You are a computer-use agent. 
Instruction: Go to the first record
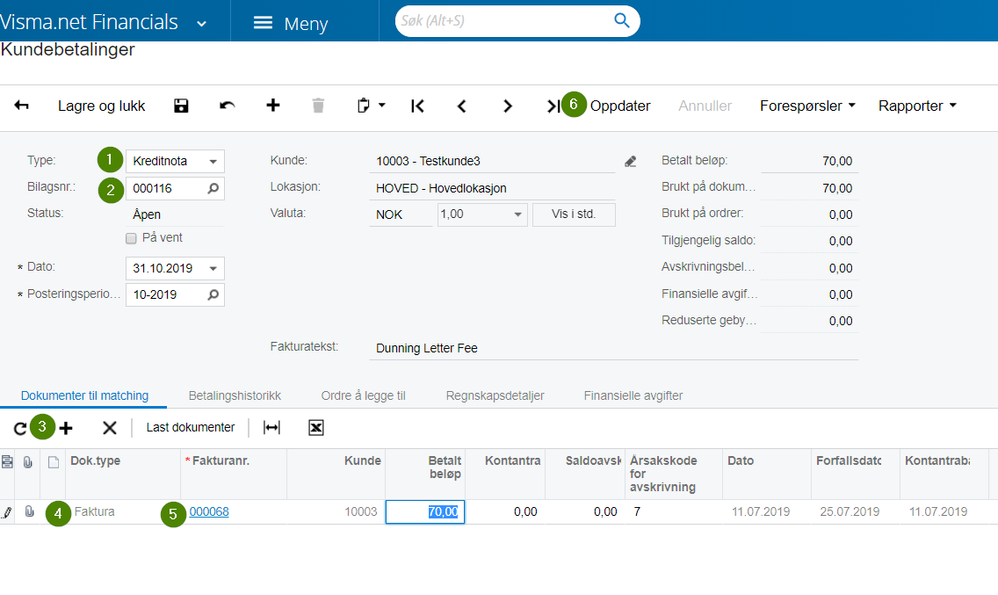point(418,106)
